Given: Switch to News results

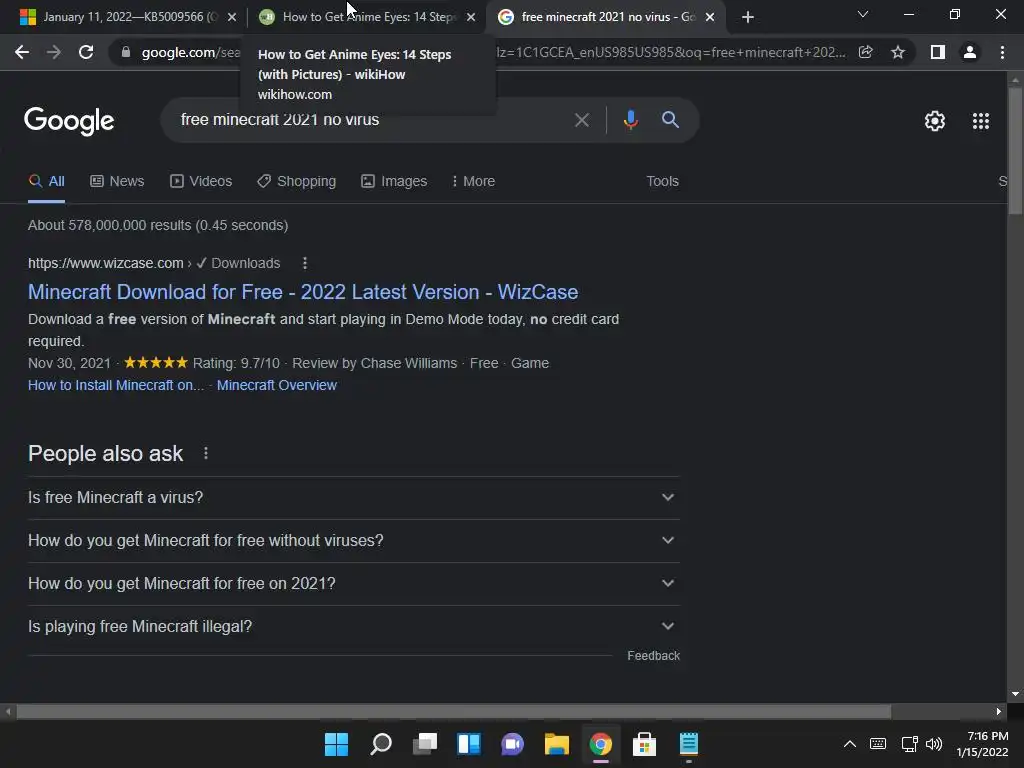Looking at the screenshot, I should click(x=117, y=182).
